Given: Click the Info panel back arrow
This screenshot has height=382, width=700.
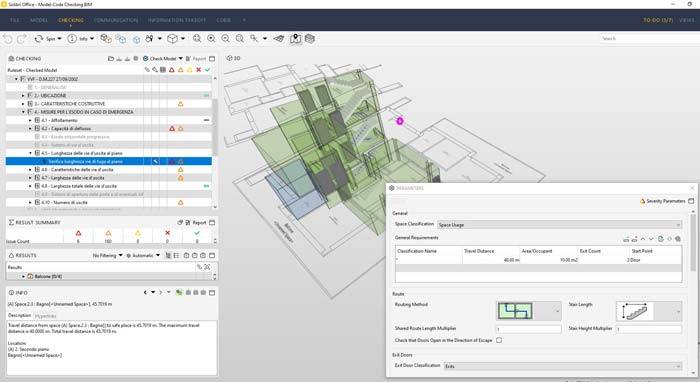Looking at the screenshot, I should coord(145,293).
